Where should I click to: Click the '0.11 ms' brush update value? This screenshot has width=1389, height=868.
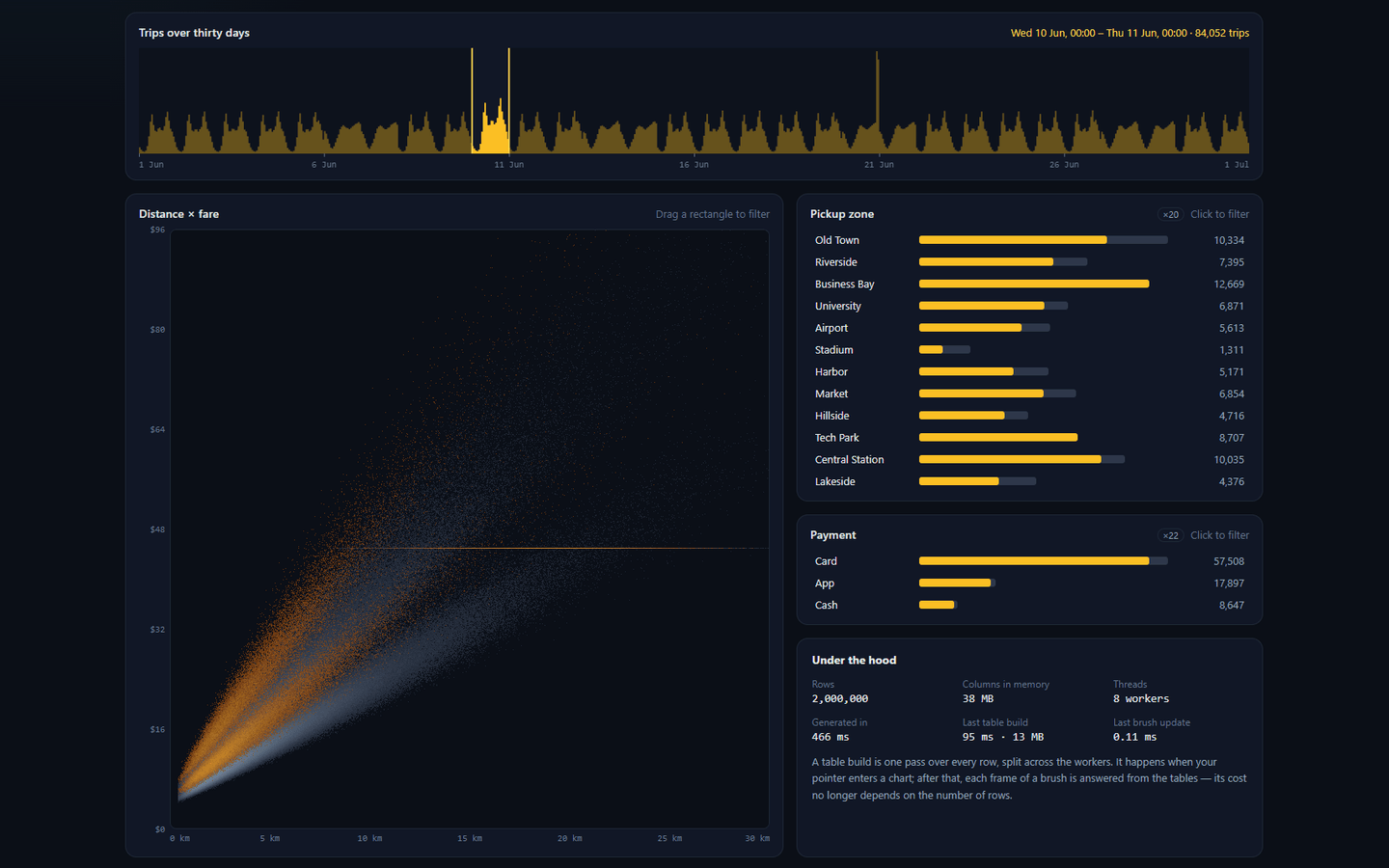click(x=1135, y=737)
